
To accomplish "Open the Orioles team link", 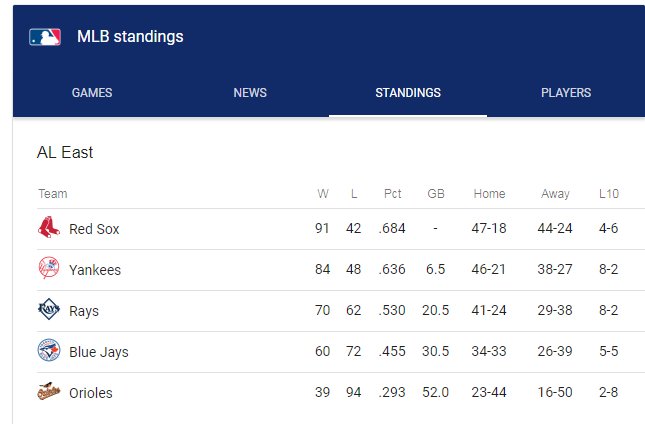I will (91, 394).
